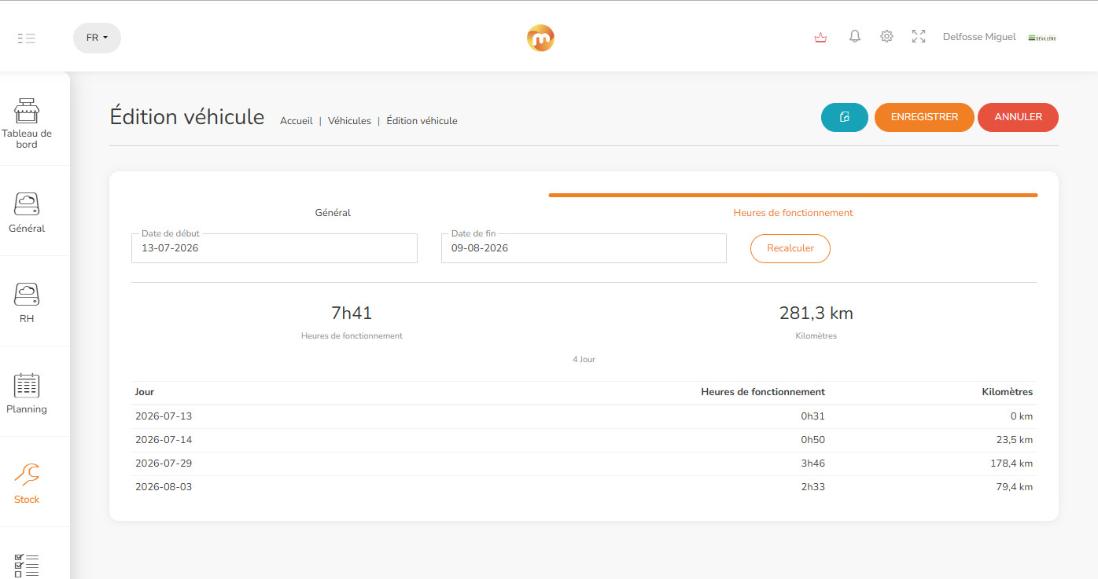Click the ENREGISTRER button
The width and height of the screenshot is (1098, 579).
(924, 117)
